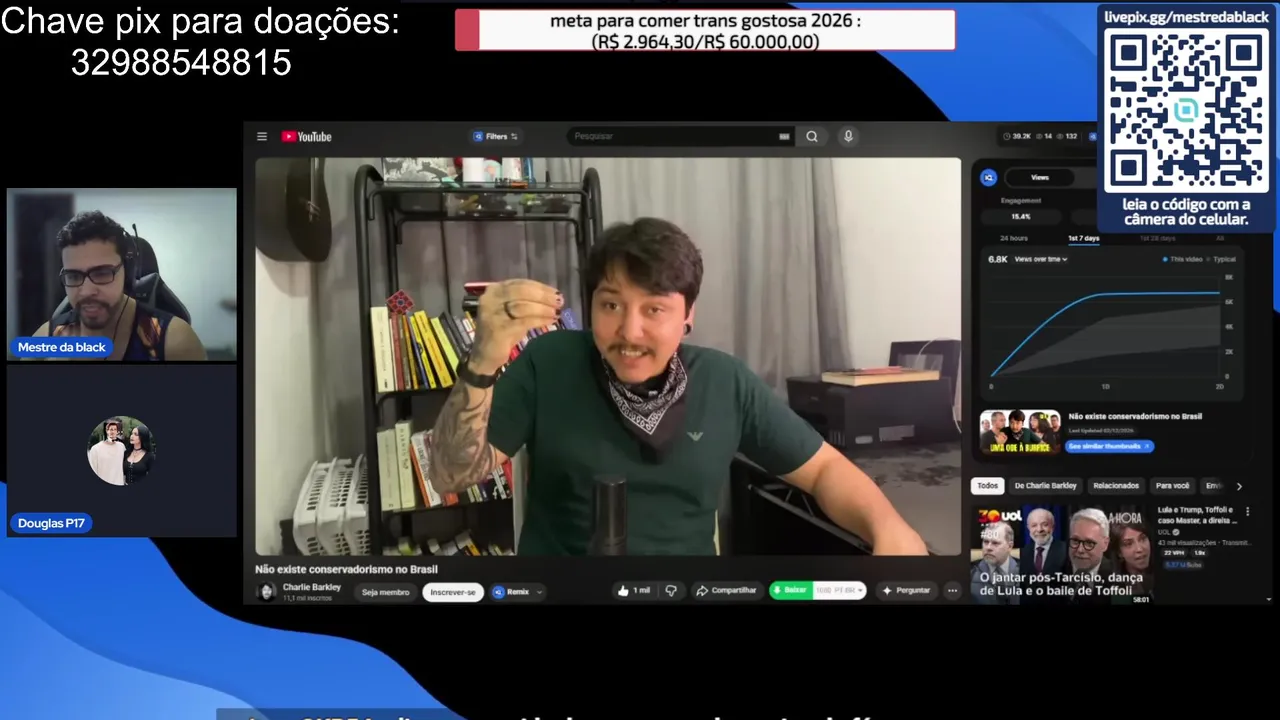
Task: Open the video player of Charlie Barkley
Action: (608, 356)
